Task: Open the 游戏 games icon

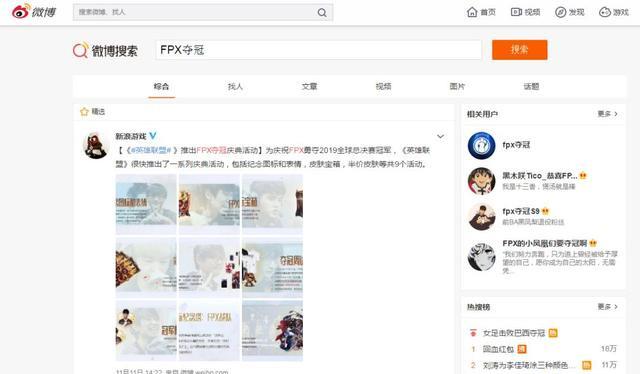Action: pyautogui.click(x=604, y=12)
